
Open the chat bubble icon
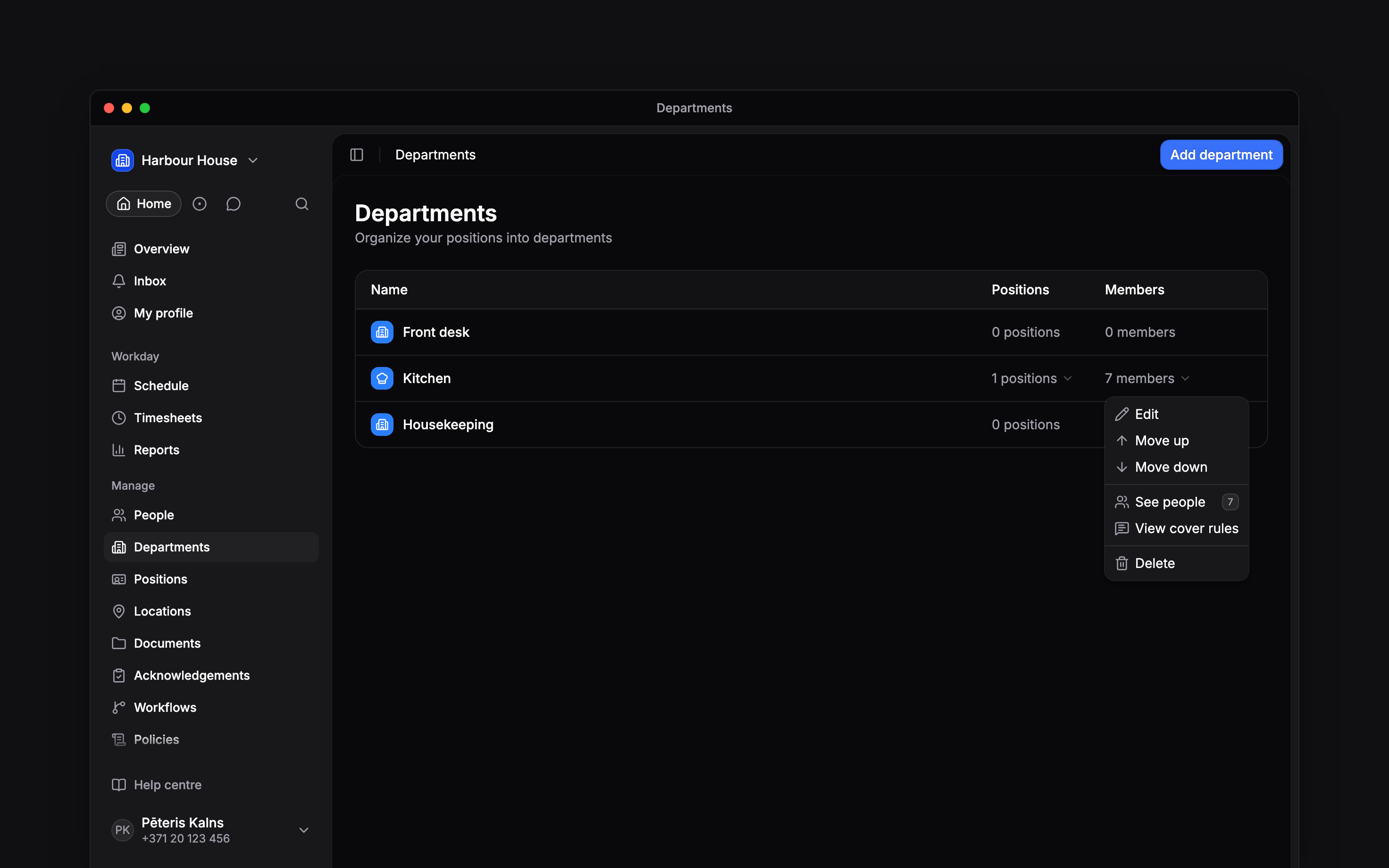click(x=233, y=204)
